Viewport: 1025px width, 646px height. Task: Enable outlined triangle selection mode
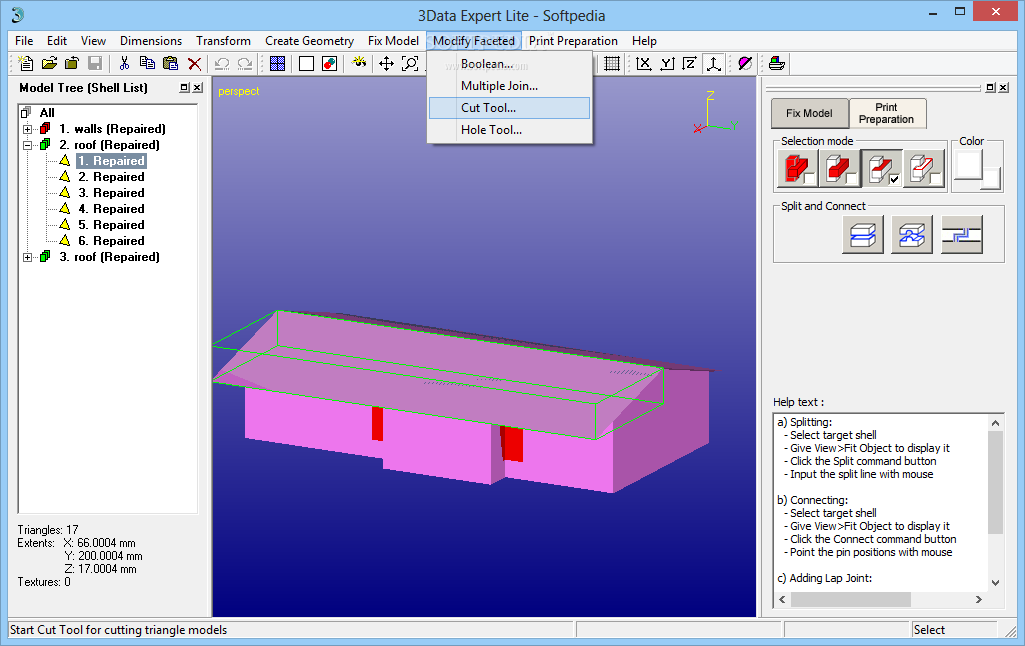[924, 169]
